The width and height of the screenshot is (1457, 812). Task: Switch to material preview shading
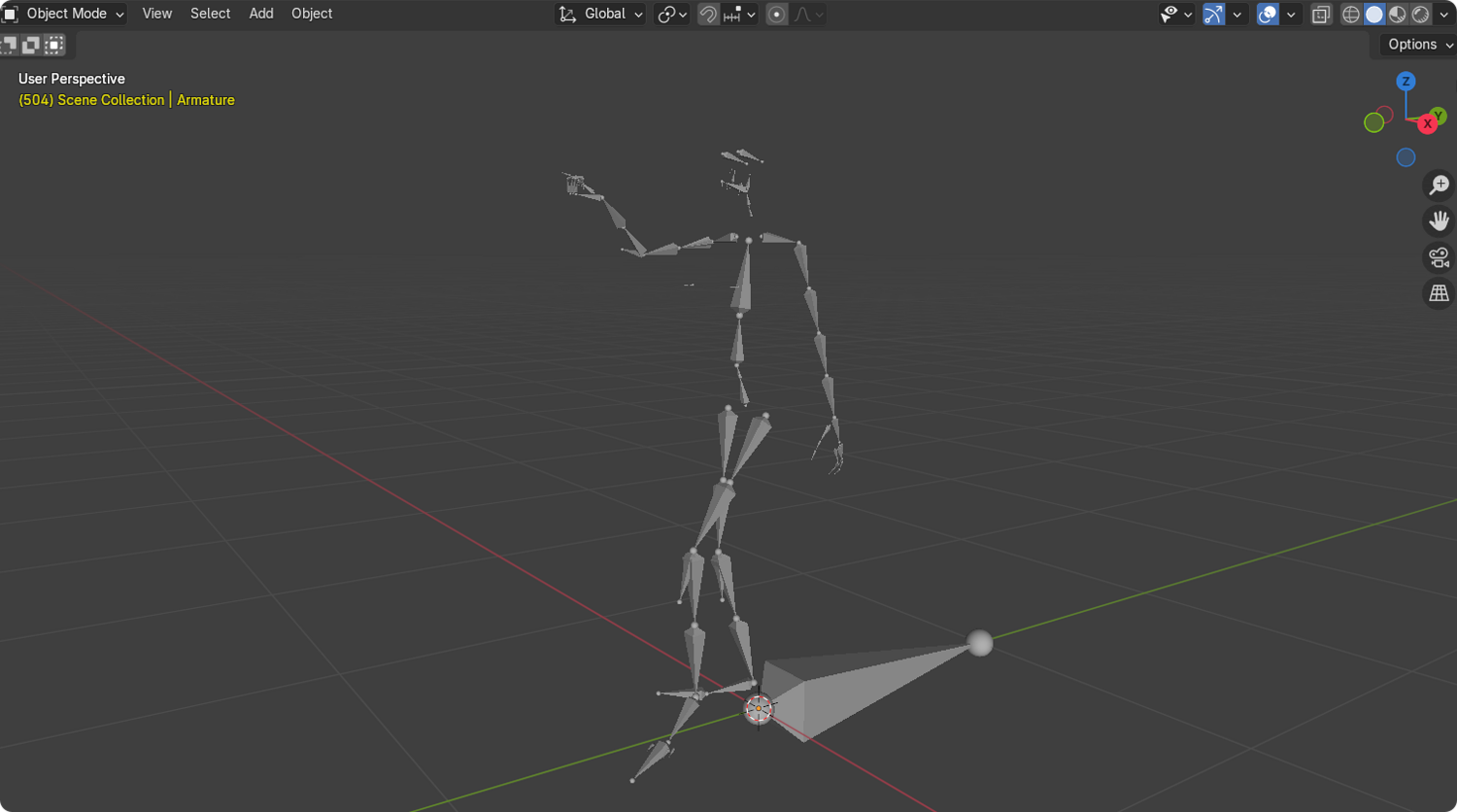pos(1398,14)
